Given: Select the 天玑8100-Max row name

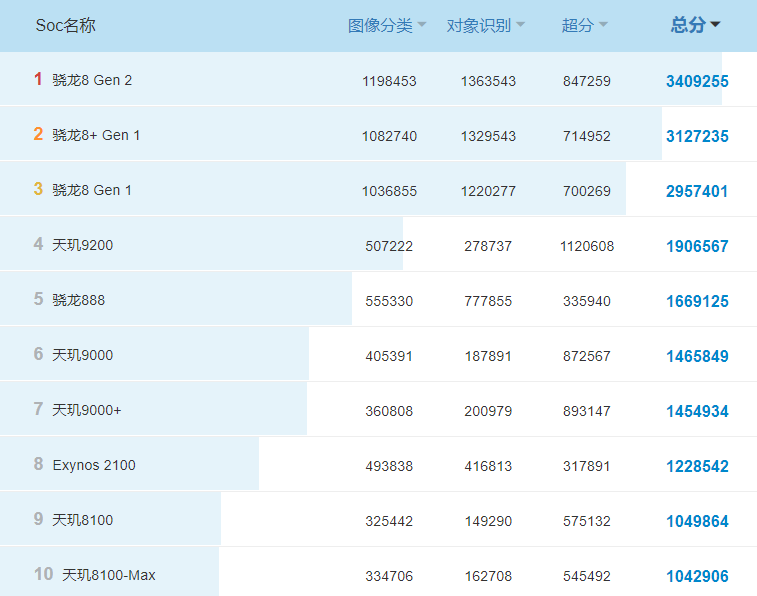Looking at the screenshot, I should point(109,575).
